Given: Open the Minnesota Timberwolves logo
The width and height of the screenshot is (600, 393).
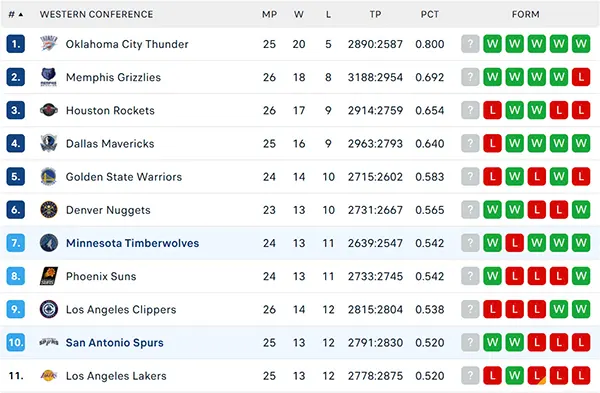Looking at the screenshot, I should [49, 243].
